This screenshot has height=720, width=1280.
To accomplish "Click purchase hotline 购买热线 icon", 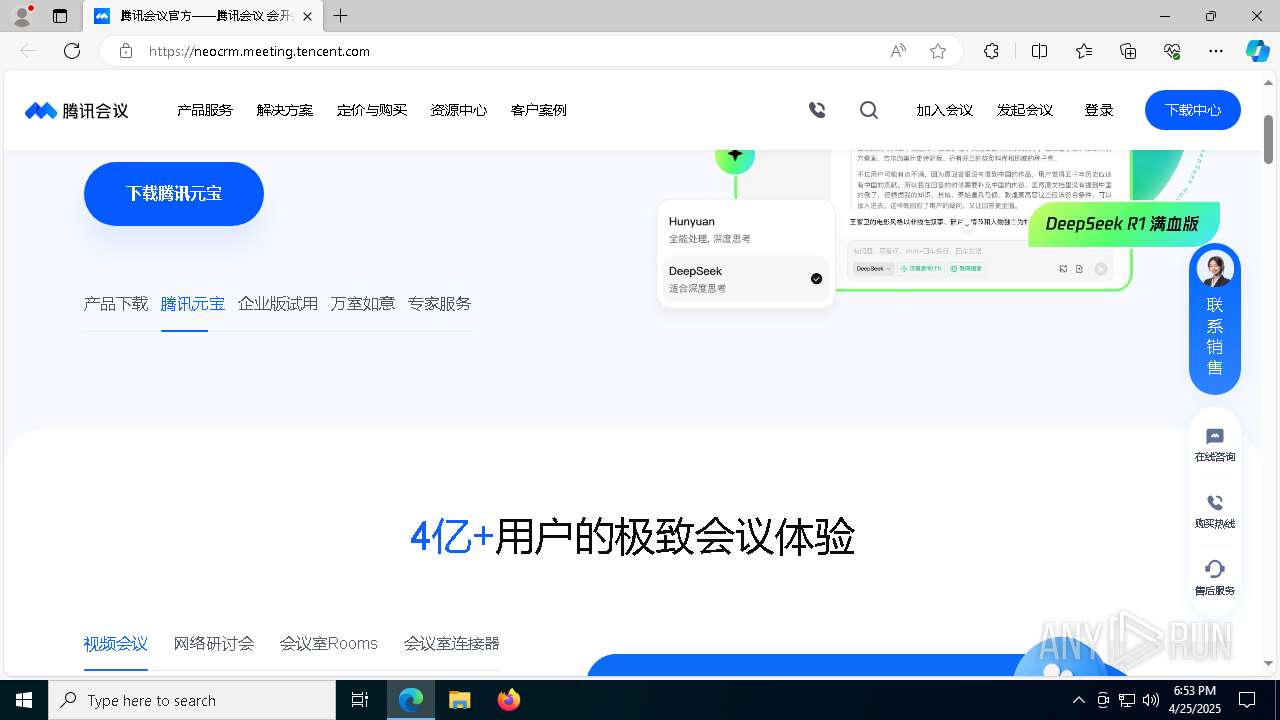I will 1215,511.
